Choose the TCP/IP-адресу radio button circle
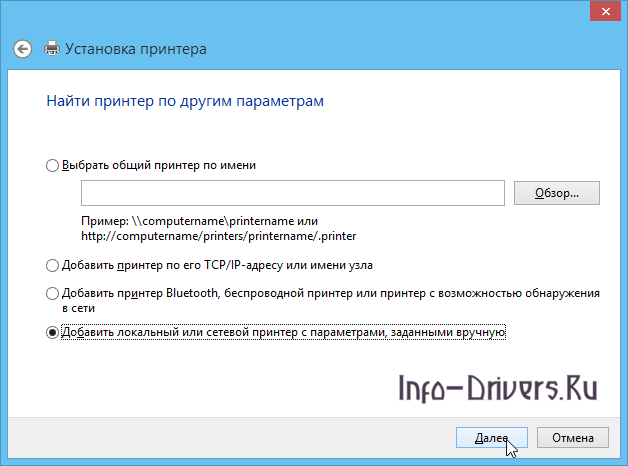This screenshot has width=628, height=466. tap(52, 265)
